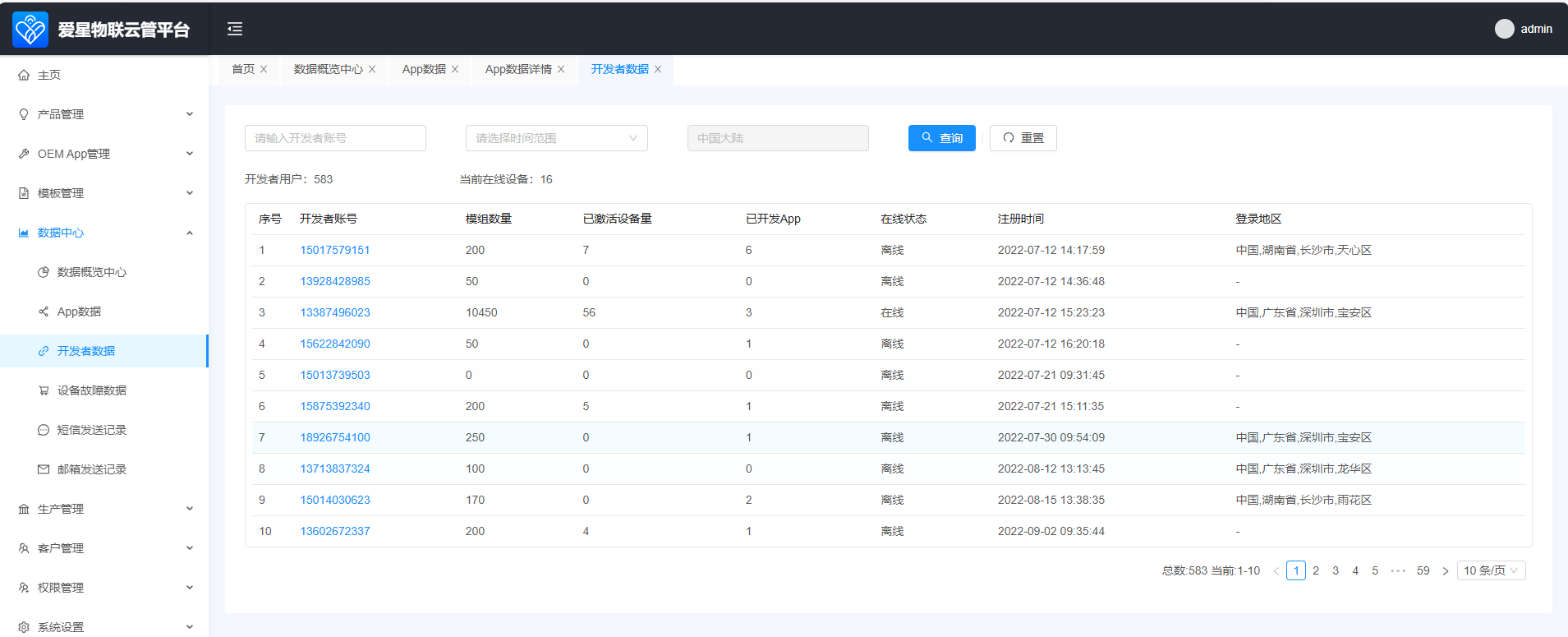
Task: Click the 客户管理 user icon
Action: click(x=24, y=548)
